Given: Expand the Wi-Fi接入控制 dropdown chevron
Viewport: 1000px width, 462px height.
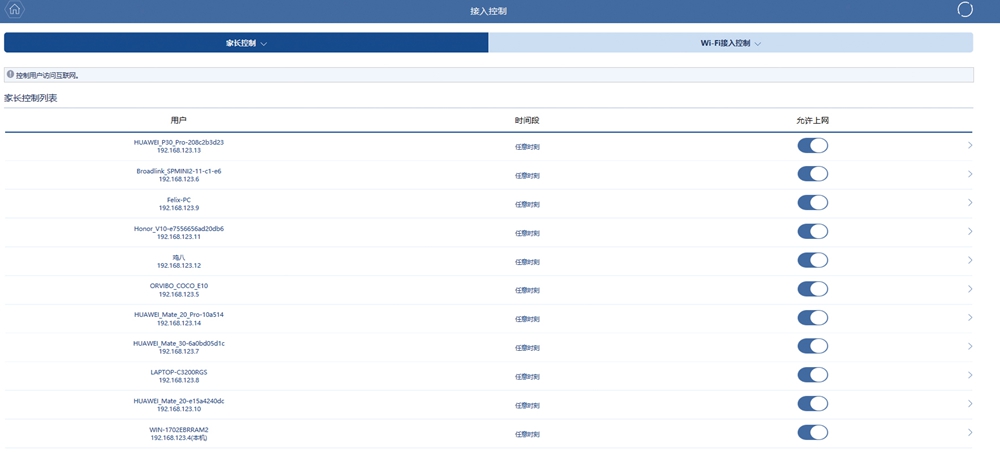Looking at the screenshot, I should [758, 44].
